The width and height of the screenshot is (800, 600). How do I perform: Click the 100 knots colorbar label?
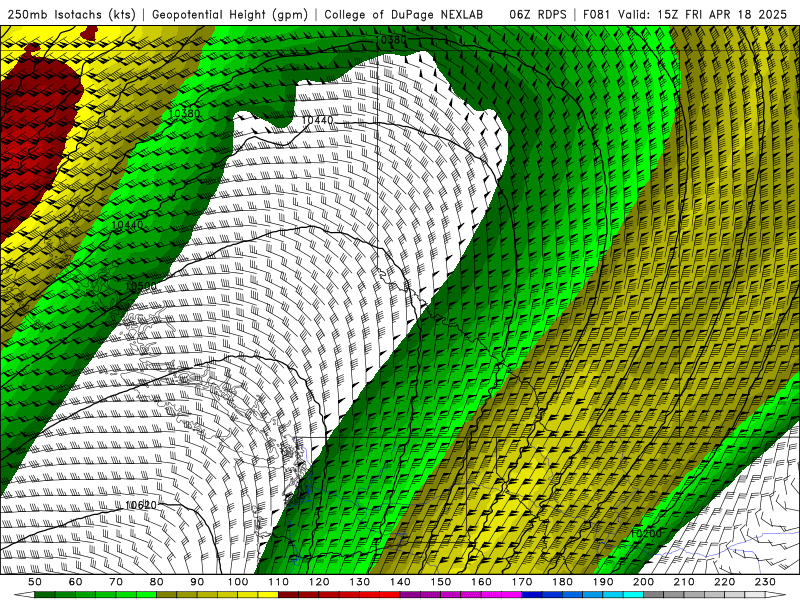pyautogui.click(x=238, y=582)
